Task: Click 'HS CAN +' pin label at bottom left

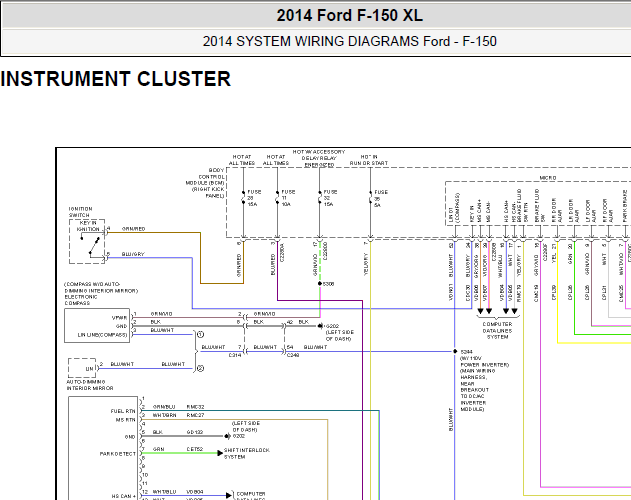Action: point(124,496)
